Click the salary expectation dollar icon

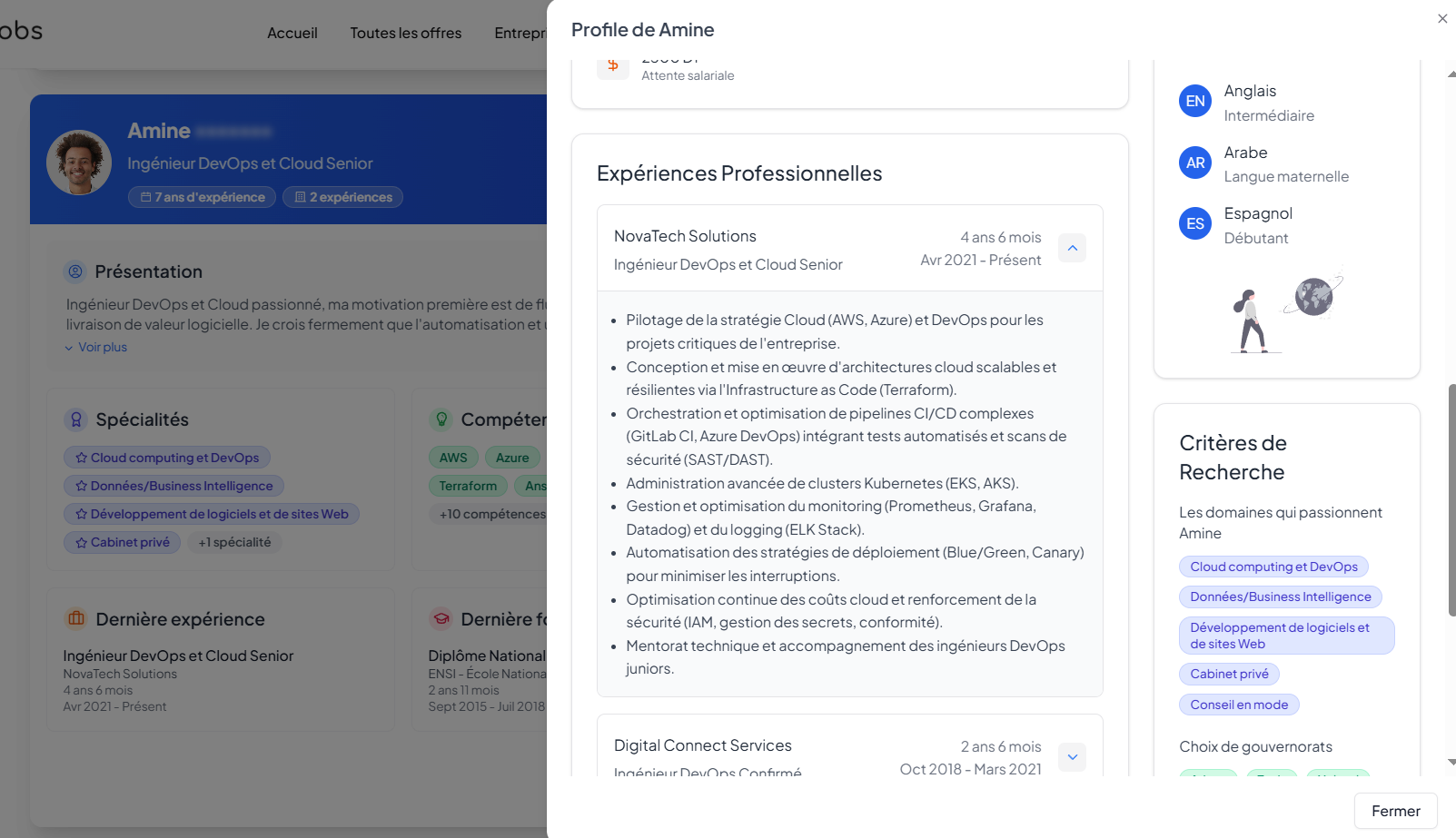pos(613,65)
